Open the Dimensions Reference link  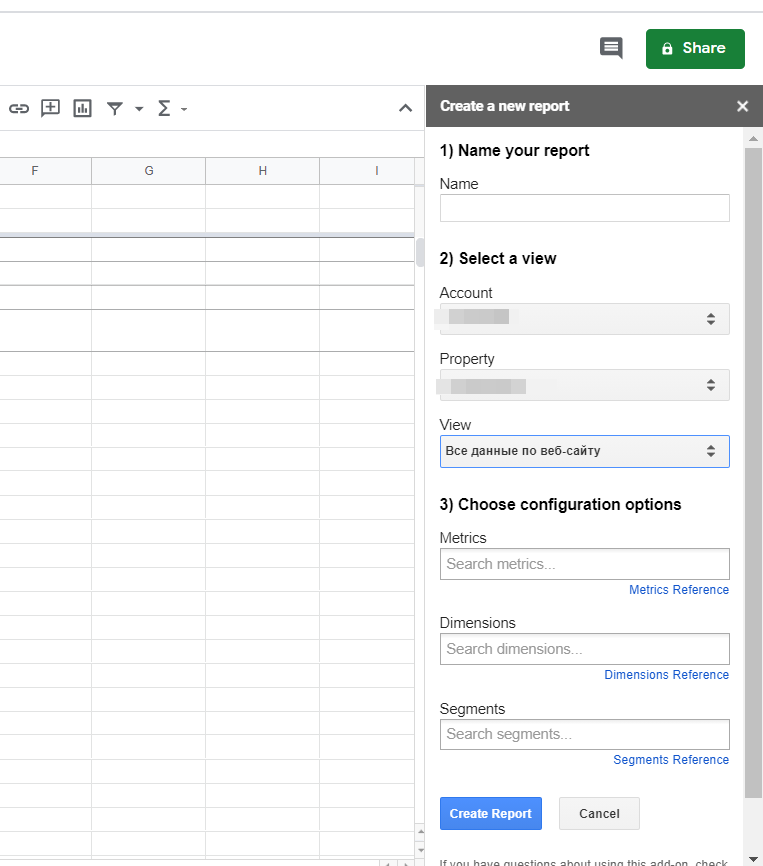(x=666, y=675)
